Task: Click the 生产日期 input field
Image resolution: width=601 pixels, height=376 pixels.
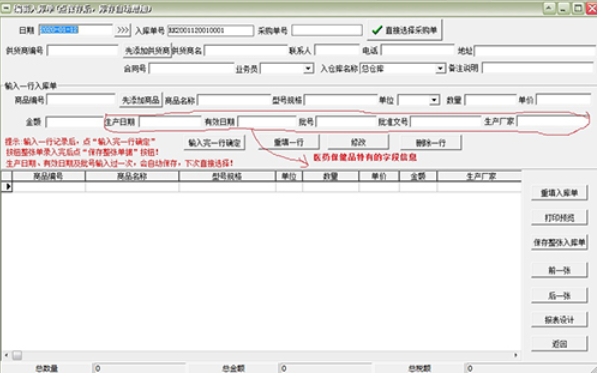Action: point(170,122)
